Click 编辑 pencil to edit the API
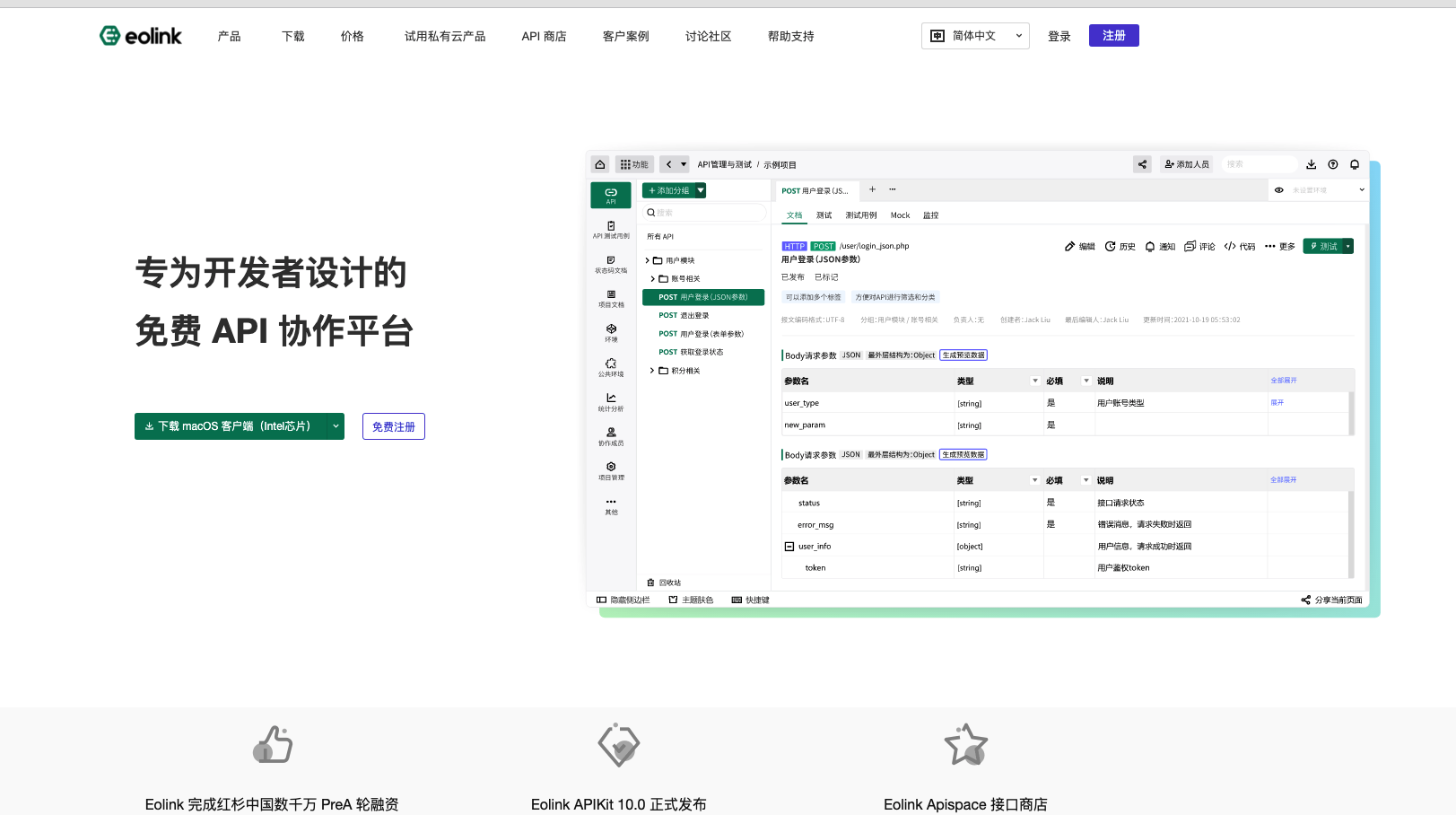The width and height of the screenshot is (1456, 815). 1080,246
